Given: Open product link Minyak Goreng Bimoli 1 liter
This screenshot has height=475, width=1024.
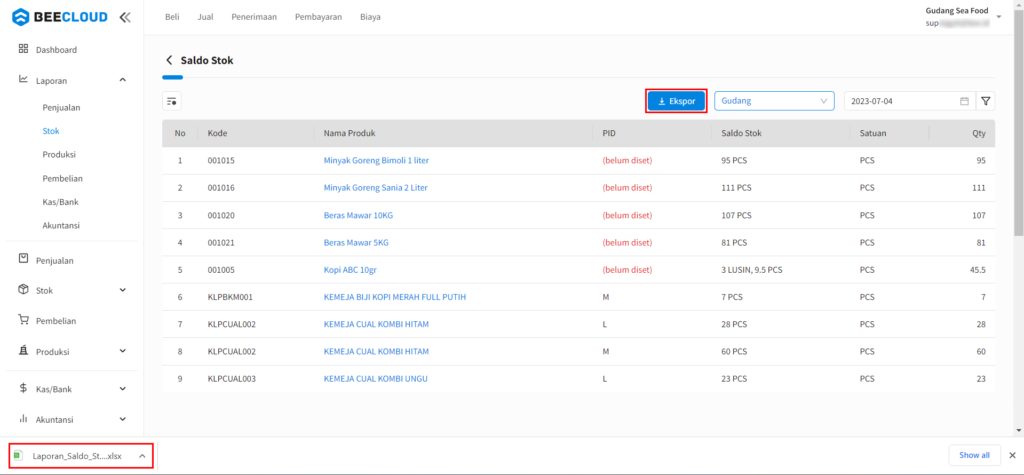Looking at the screenshot, I should coord(376,160).
